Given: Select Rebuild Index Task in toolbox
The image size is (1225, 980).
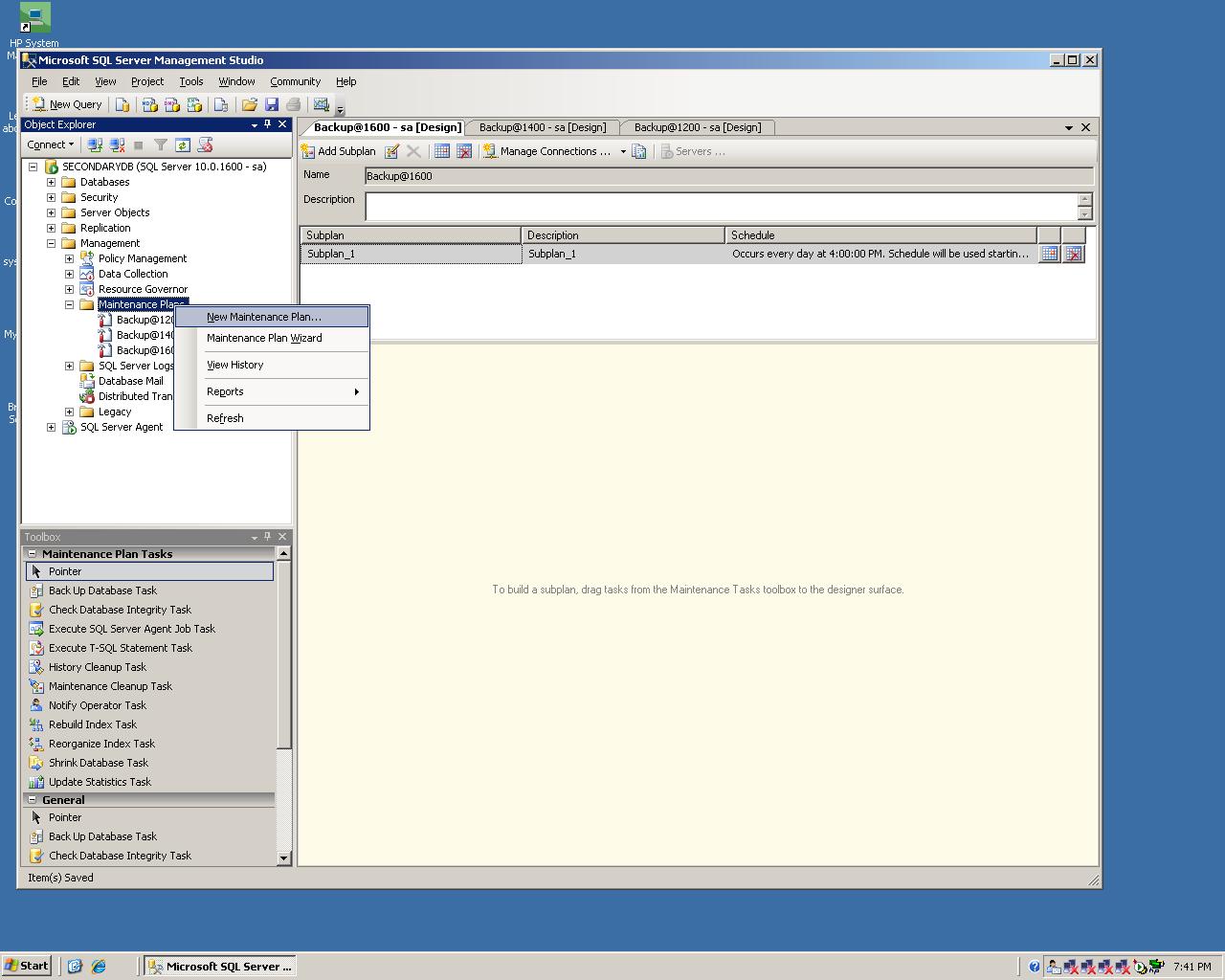Looking at the screenshot, I should click(x=149, y=724).
